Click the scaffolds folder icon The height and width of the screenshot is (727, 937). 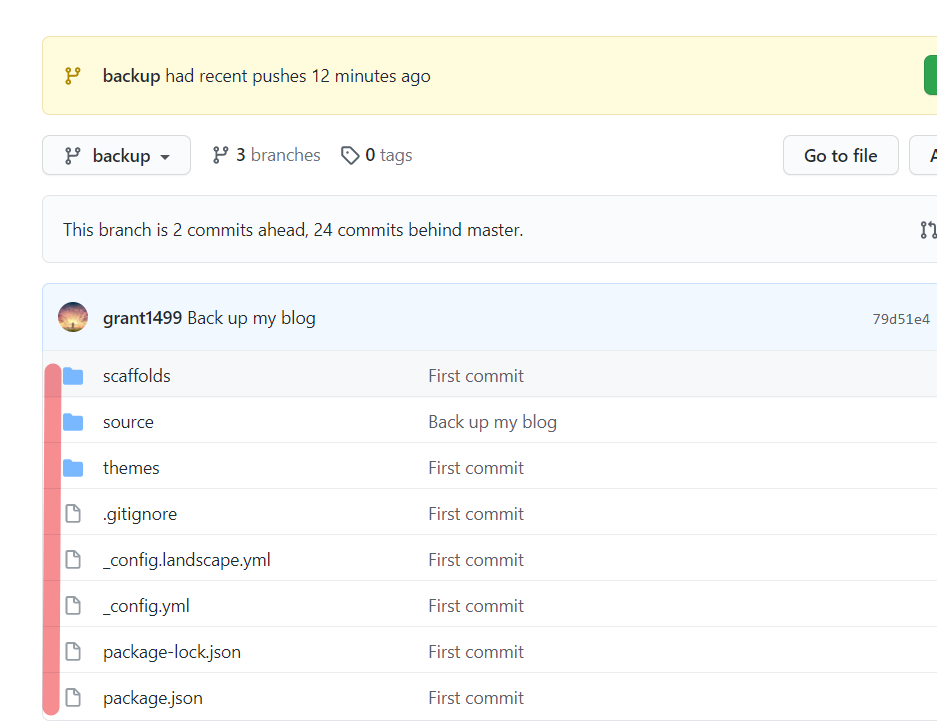pos(73,376)
